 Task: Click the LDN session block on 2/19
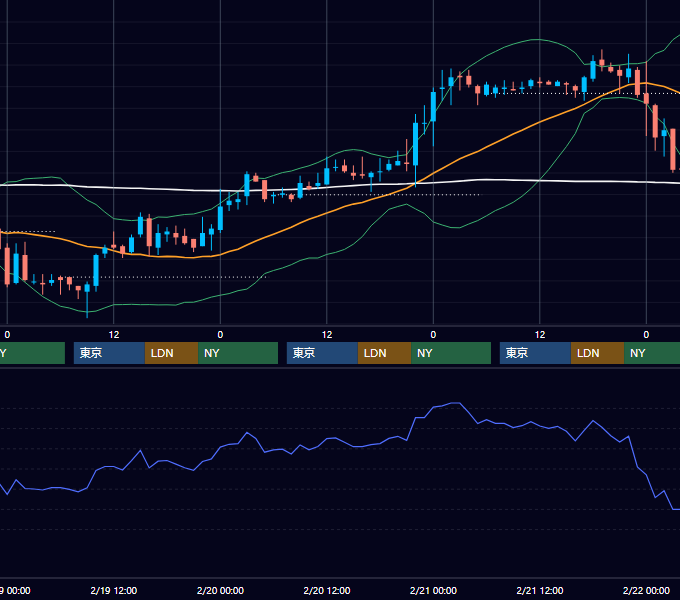(x=171, y=353)
